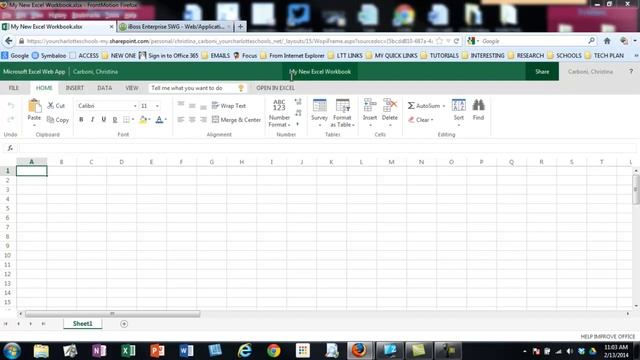Set middle vertical alignment
640x360 pixels.
point(192,106)
